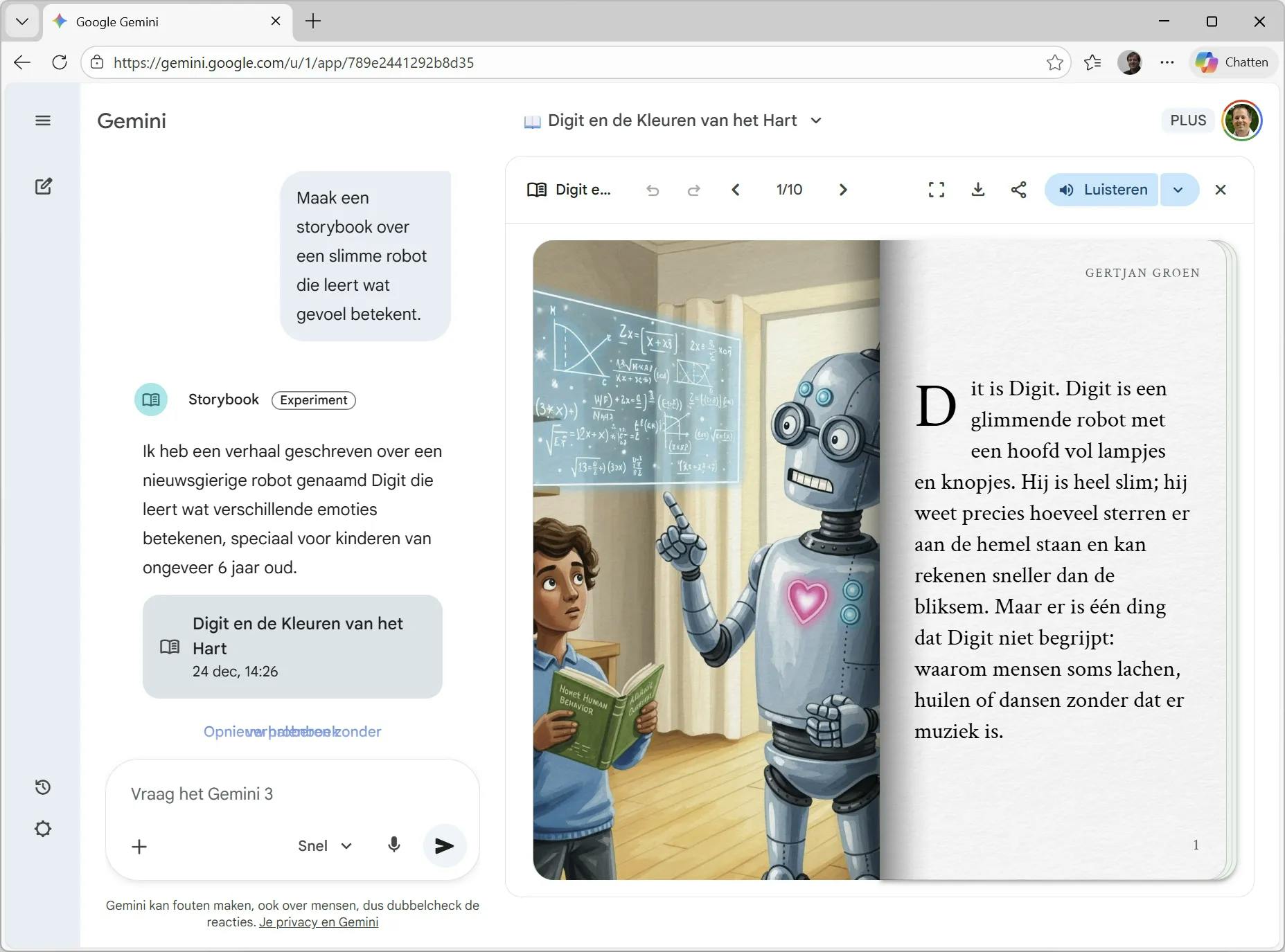Select the Google Gemini browser tab

168,21
